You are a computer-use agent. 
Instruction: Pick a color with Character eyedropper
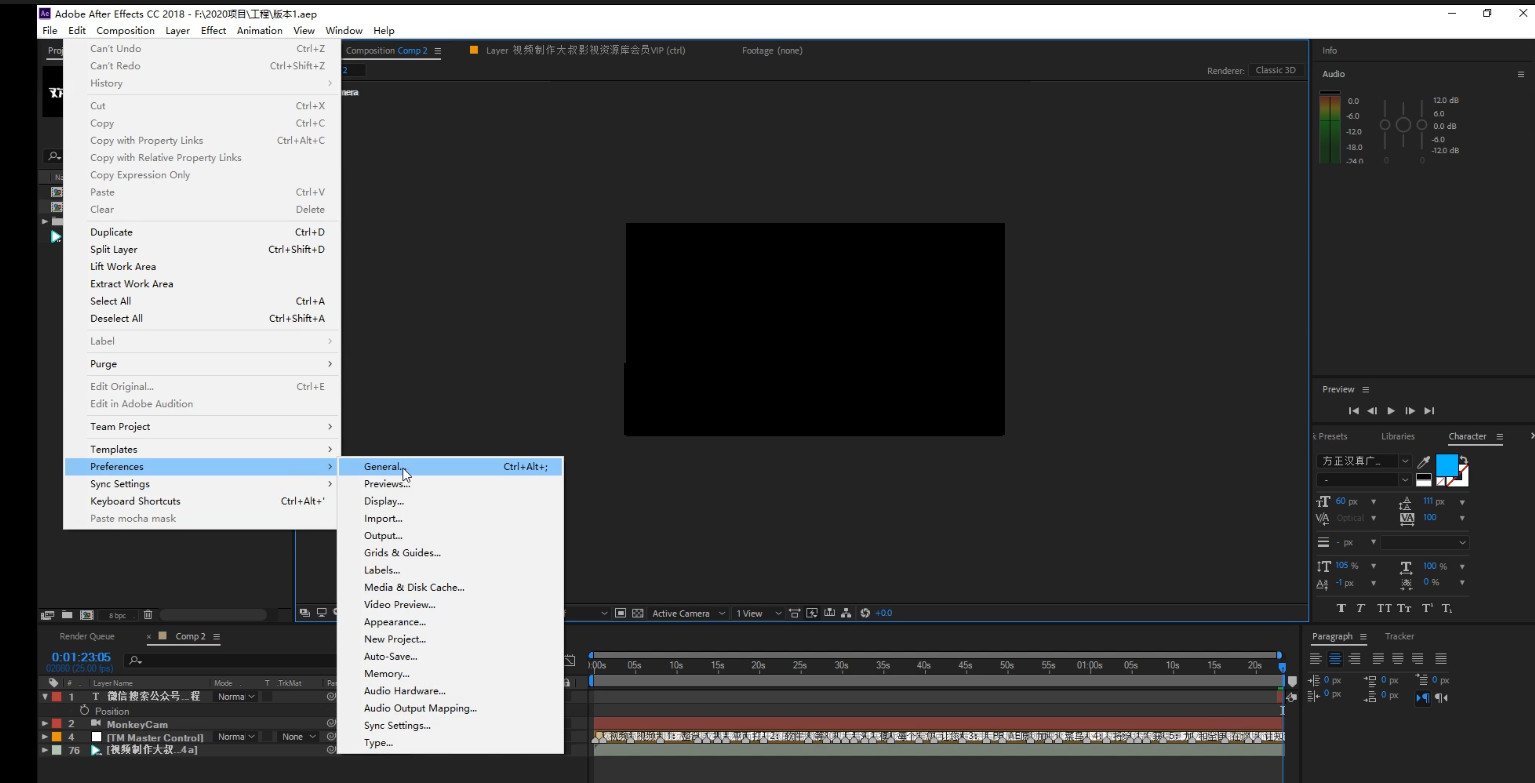[1424, 462]
